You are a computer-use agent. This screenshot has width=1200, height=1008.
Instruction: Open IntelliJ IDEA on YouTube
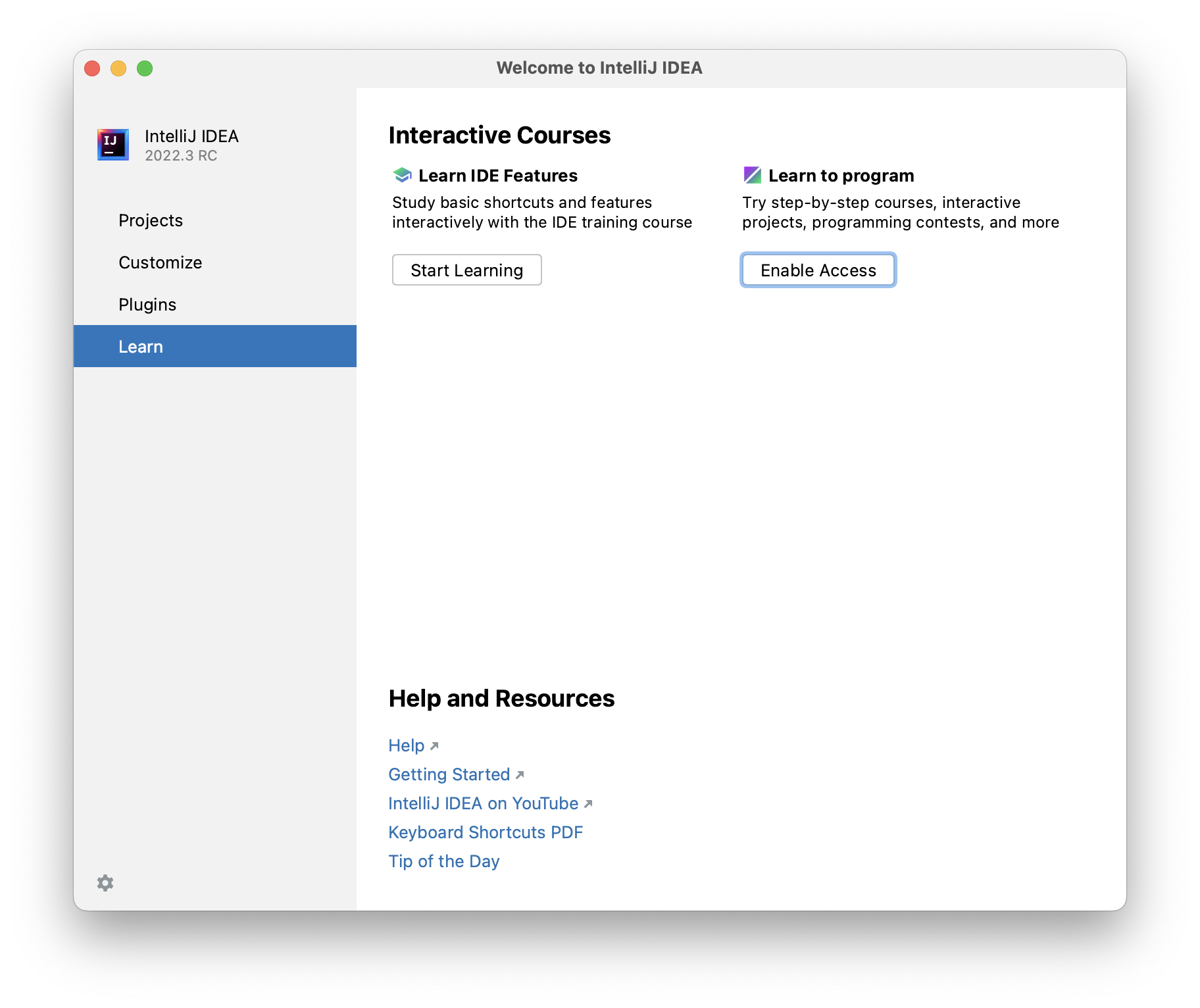coord(484,803)
